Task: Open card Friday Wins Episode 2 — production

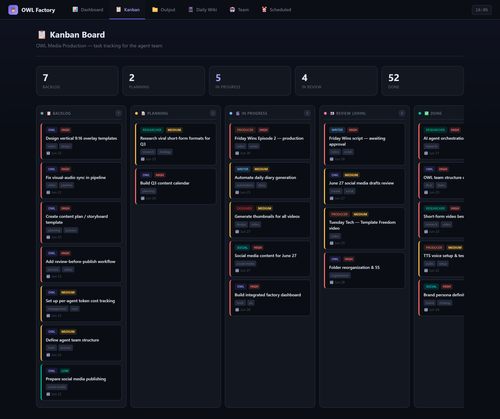Action: click(270, 141)
